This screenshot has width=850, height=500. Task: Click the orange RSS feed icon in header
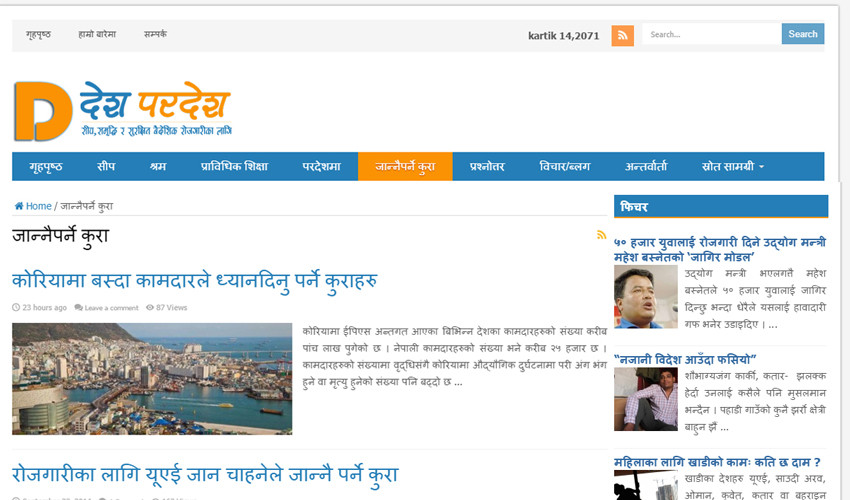[622, 36]
